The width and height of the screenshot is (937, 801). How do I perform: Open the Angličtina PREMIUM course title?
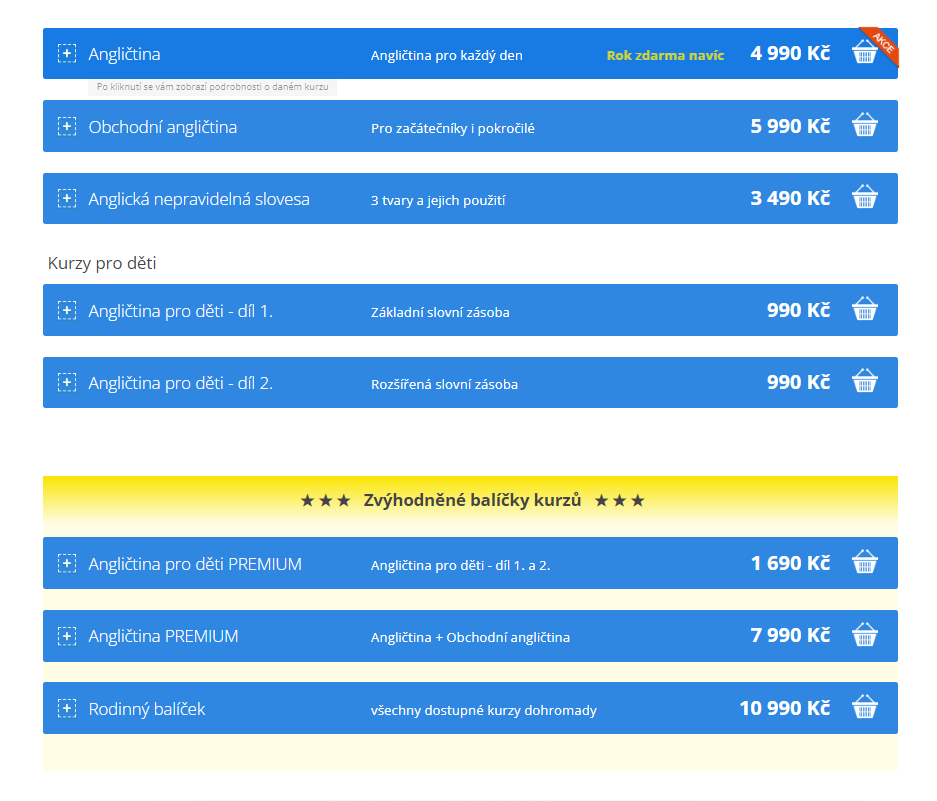click(163, 636)
